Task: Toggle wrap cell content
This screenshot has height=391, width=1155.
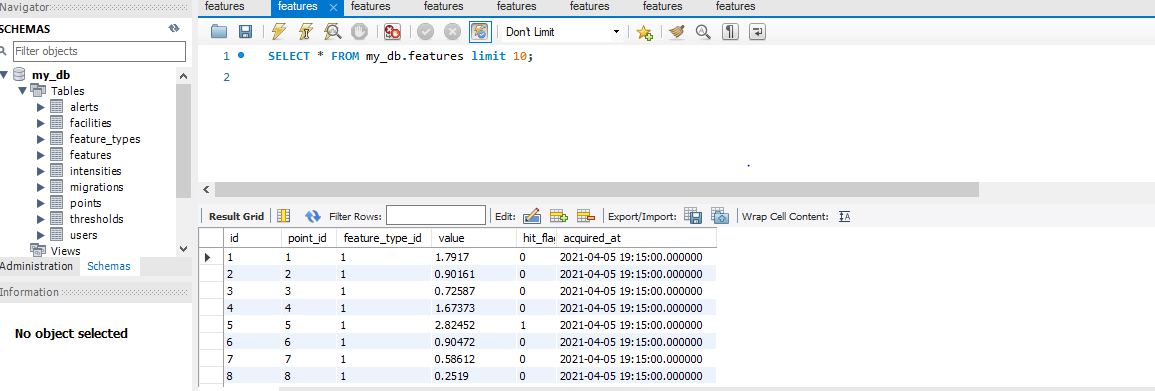Action: (845, 216)
